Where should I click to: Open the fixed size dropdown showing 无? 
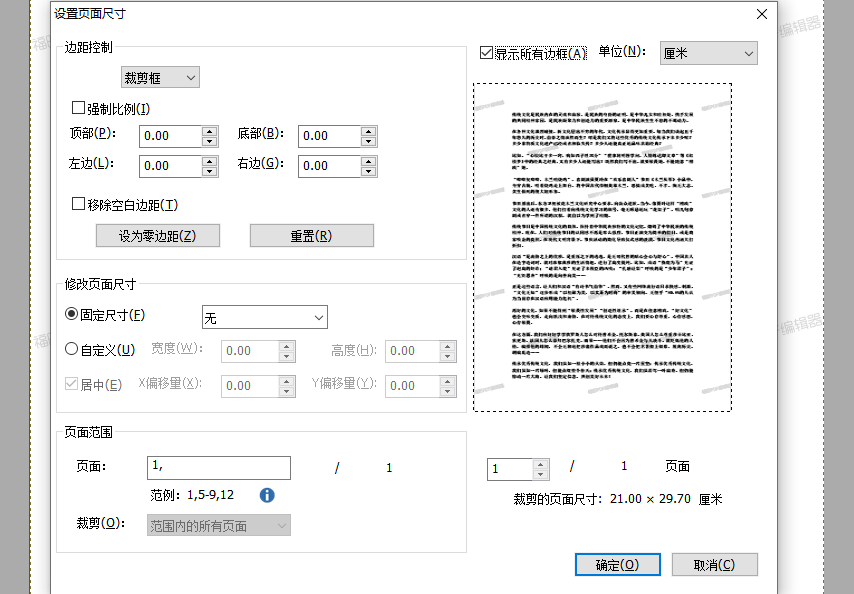click(264, 317)
